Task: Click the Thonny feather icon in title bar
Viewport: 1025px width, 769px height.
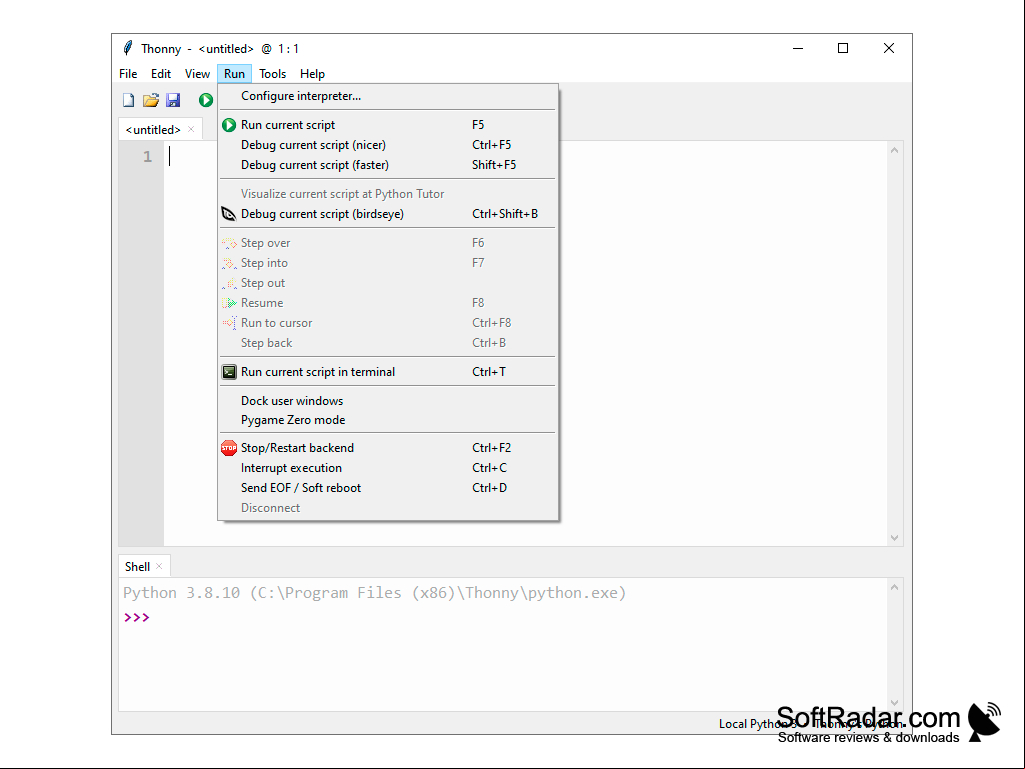Action: 128,48
